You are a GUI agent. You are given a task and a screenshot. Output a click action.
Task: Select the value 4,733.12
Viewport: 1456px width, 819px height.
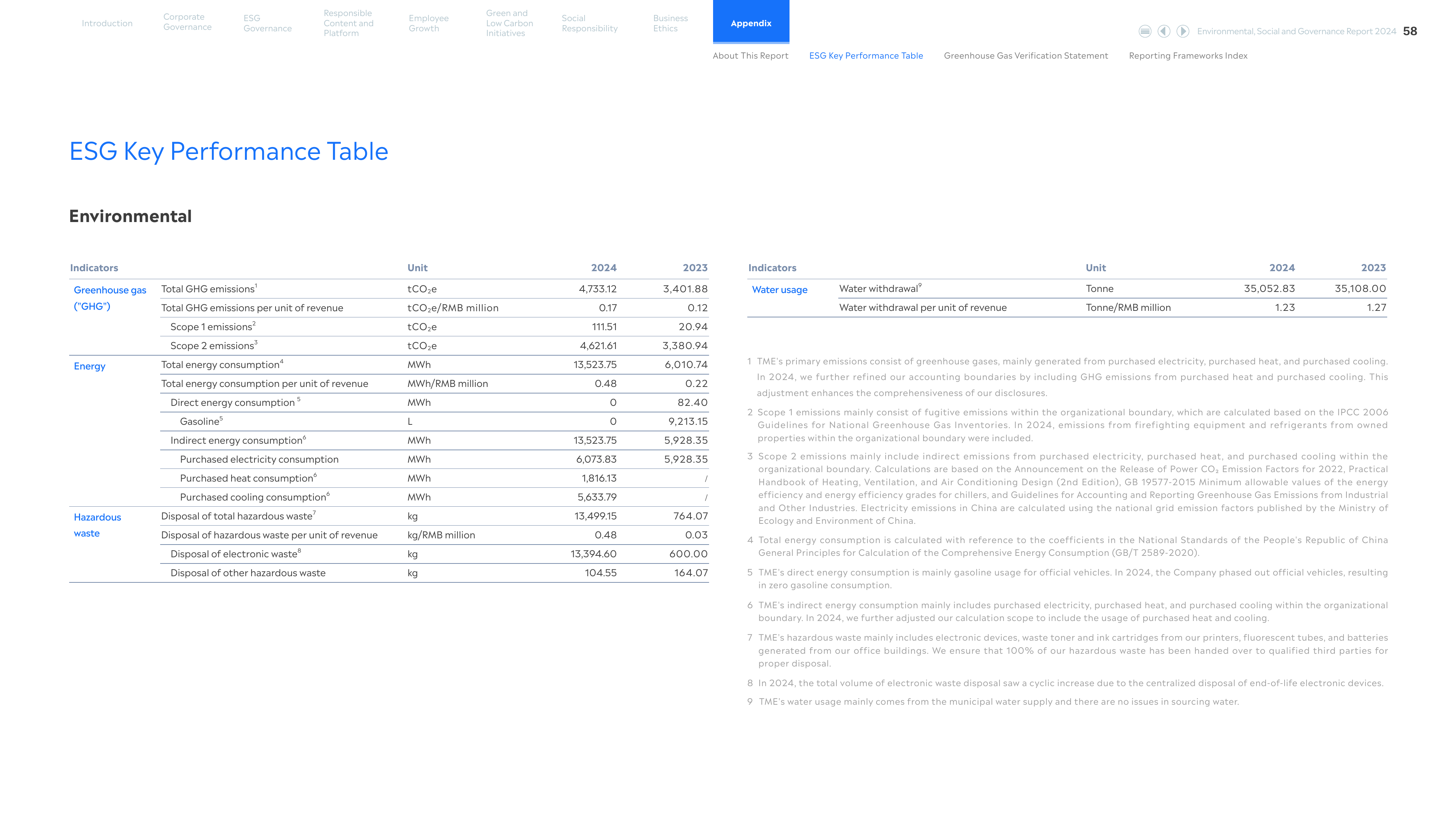click(597, 289)
